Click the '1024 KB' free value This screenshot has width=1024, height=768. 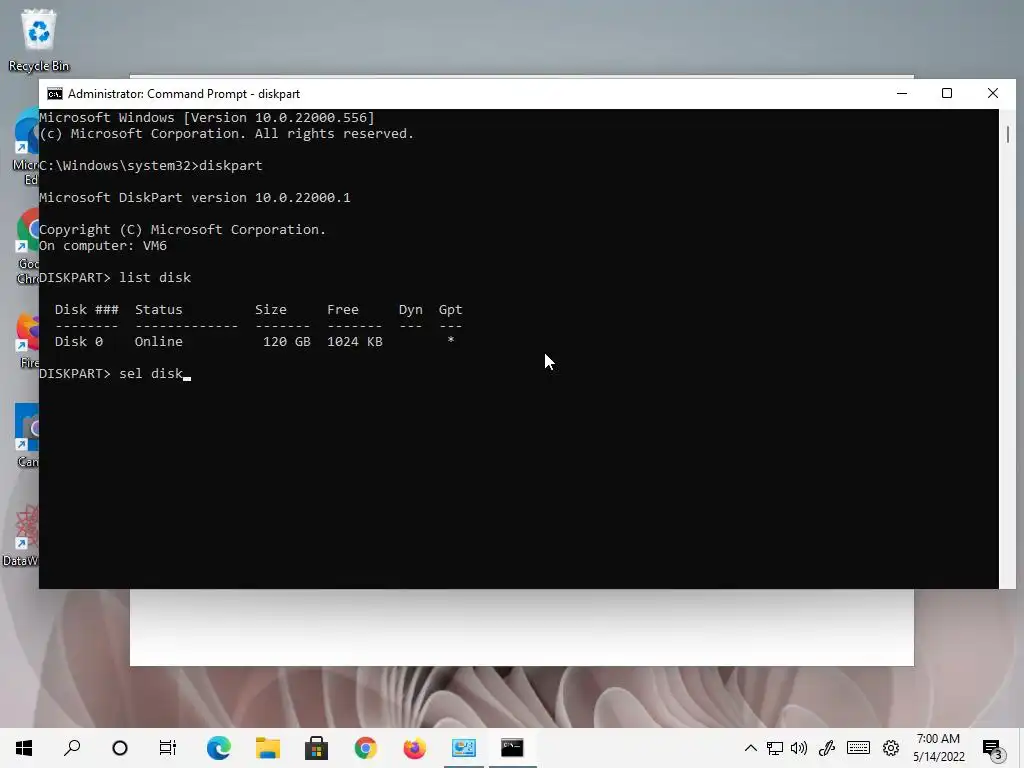coord(355,342)
